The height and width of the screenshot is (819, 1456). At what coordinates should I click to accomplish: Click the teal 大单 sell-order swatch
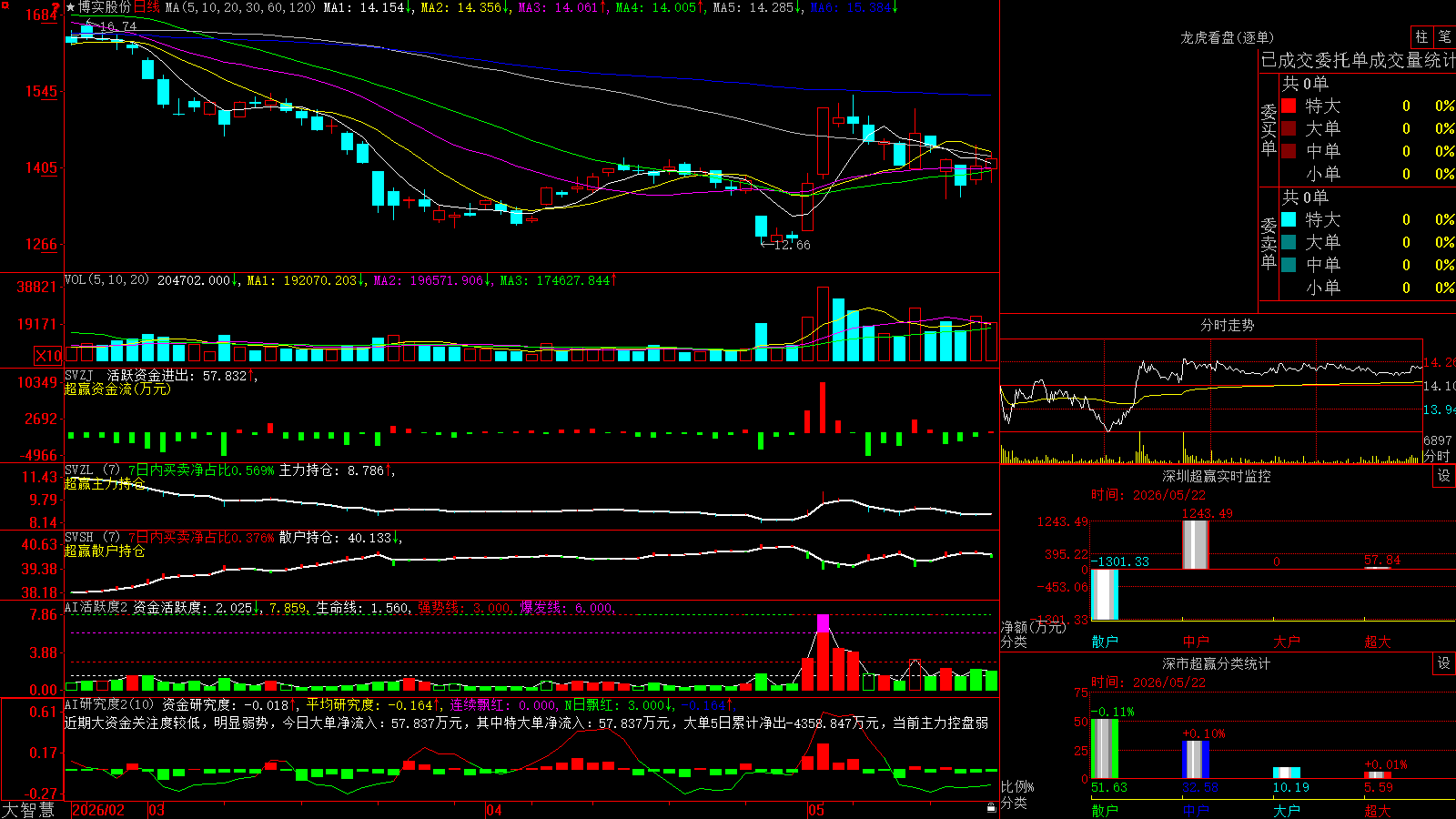1289,242
